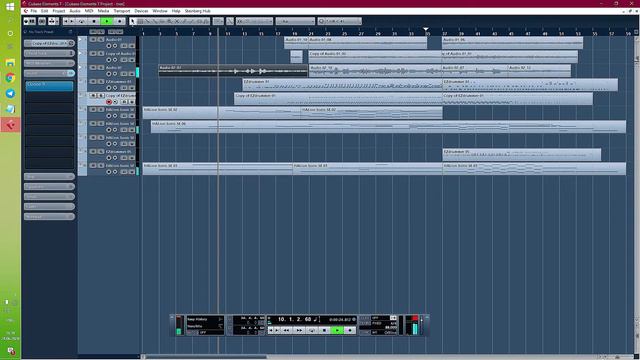
Task: Click the Play button in the transport panel
Action: point(338,330)
